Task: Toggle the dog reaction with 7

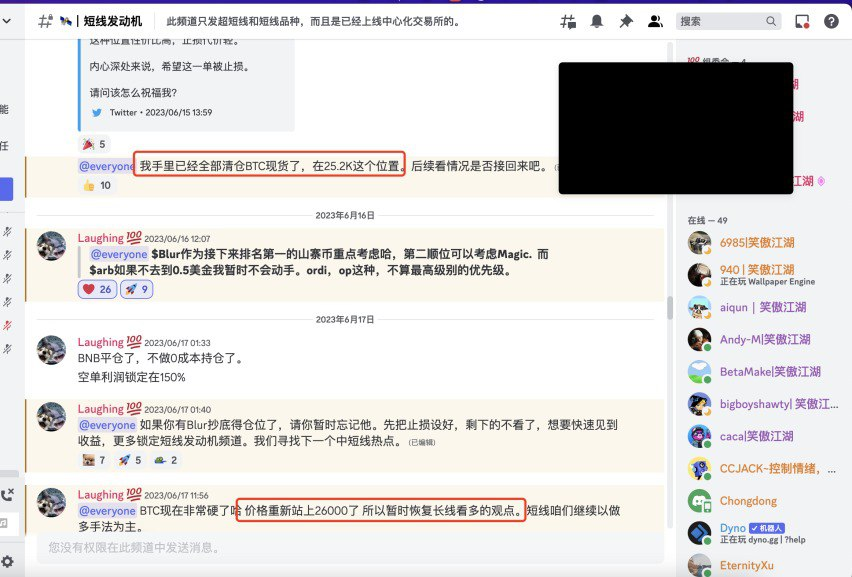Action: click(x=94, y=460)
